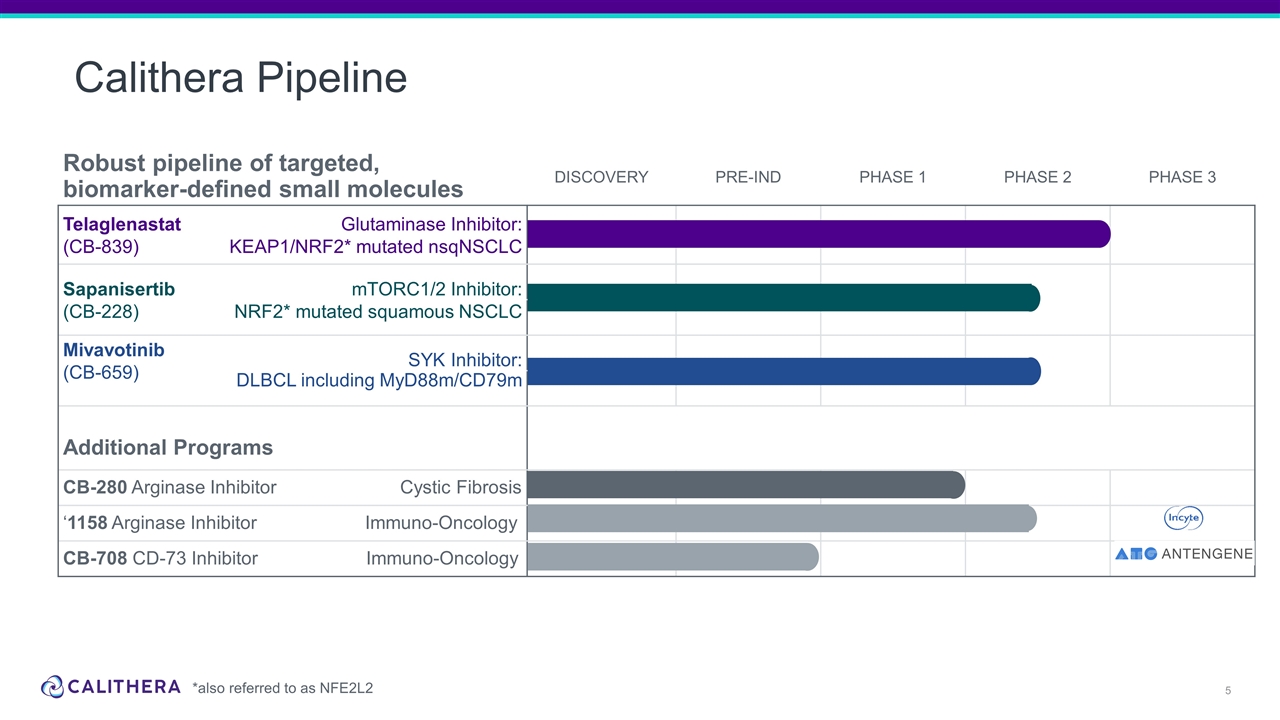Image resolution: width=1280 pixels, height=720 pixels.
Task: Click the purple Telaglenastat progress bar
Action: point(818,233)
